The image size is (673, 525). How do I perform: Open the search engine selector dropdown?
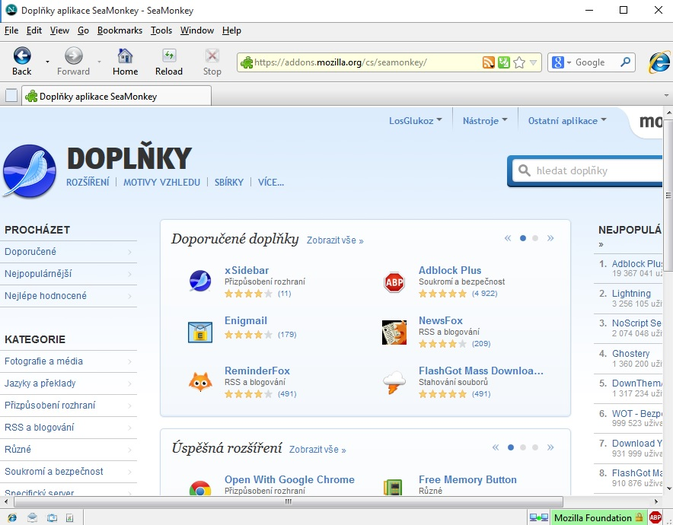(x=569, y=63)
